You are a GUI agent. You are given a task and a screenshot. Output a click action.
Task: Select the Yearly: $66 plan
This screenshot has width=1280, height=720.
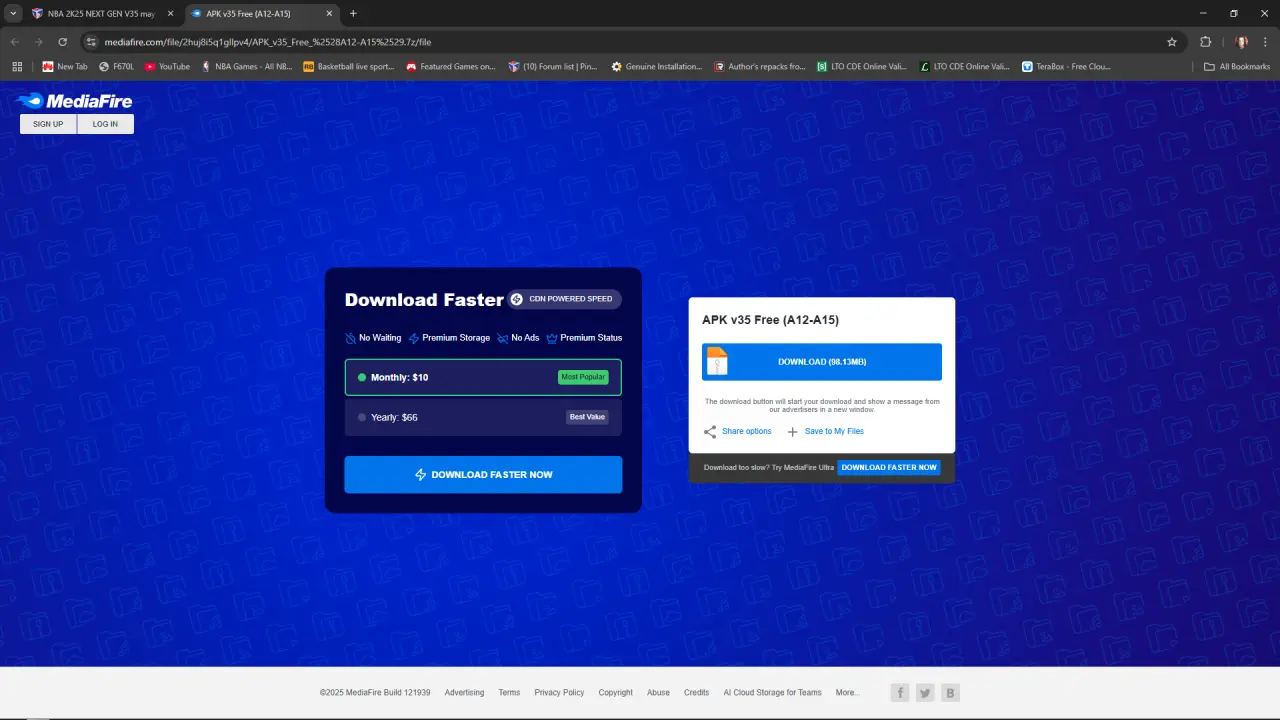point(483,417)
